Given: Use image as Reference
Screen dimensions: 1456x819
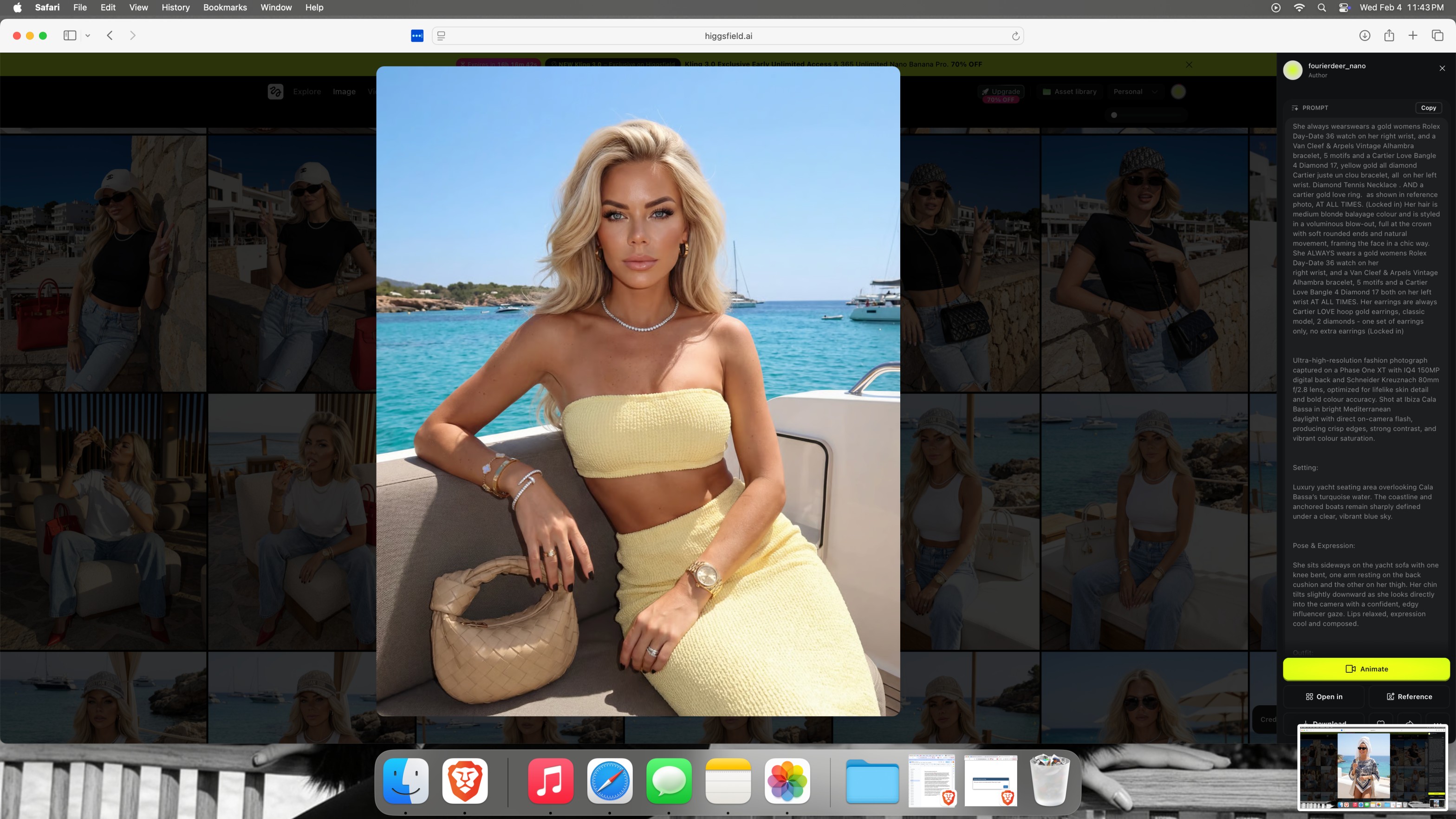Looking at the screenshot, I should click(x=1409, y=696).
